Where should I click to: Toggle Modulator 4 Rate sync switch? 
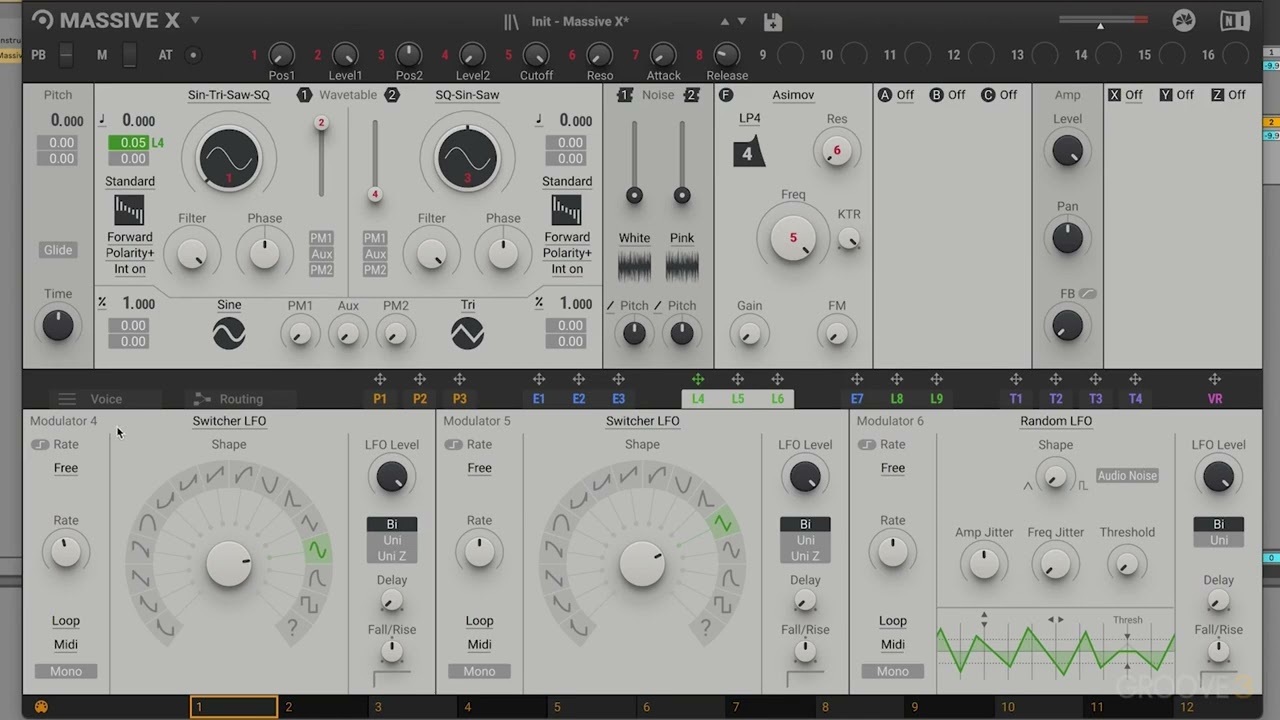coord(39,445)
